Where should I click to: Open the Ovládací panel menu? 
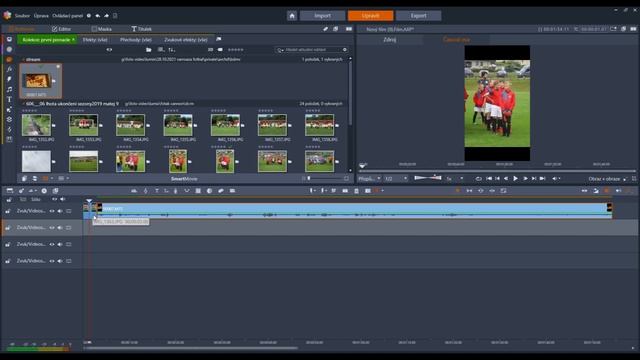tap(67, 16)
